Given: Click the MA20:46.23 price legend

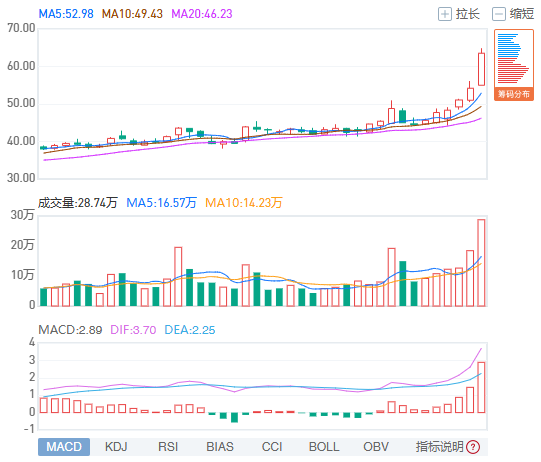Looking at the screenshot, I should pos(202,14).
